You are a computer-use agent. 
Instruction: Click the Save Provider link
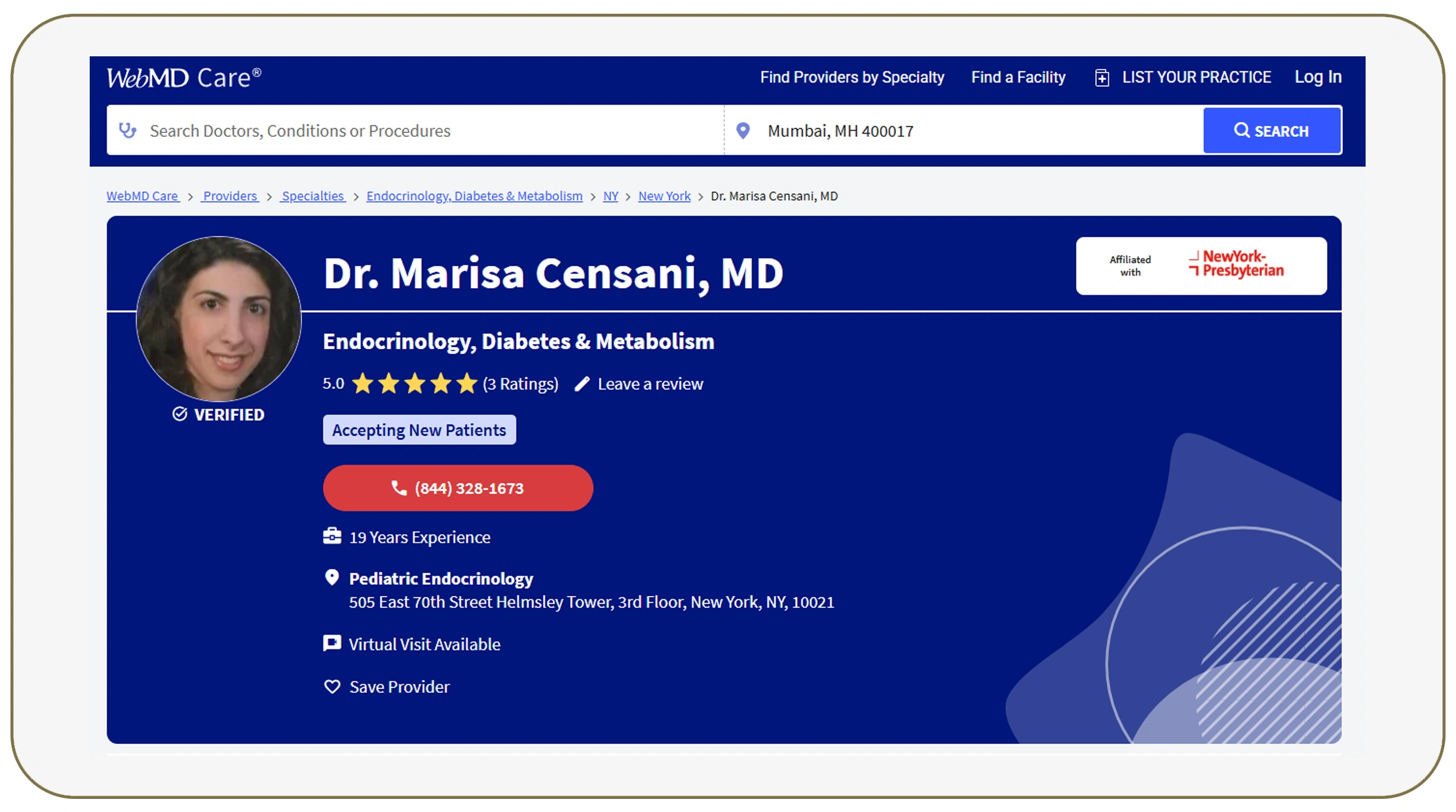click(400, 686)
